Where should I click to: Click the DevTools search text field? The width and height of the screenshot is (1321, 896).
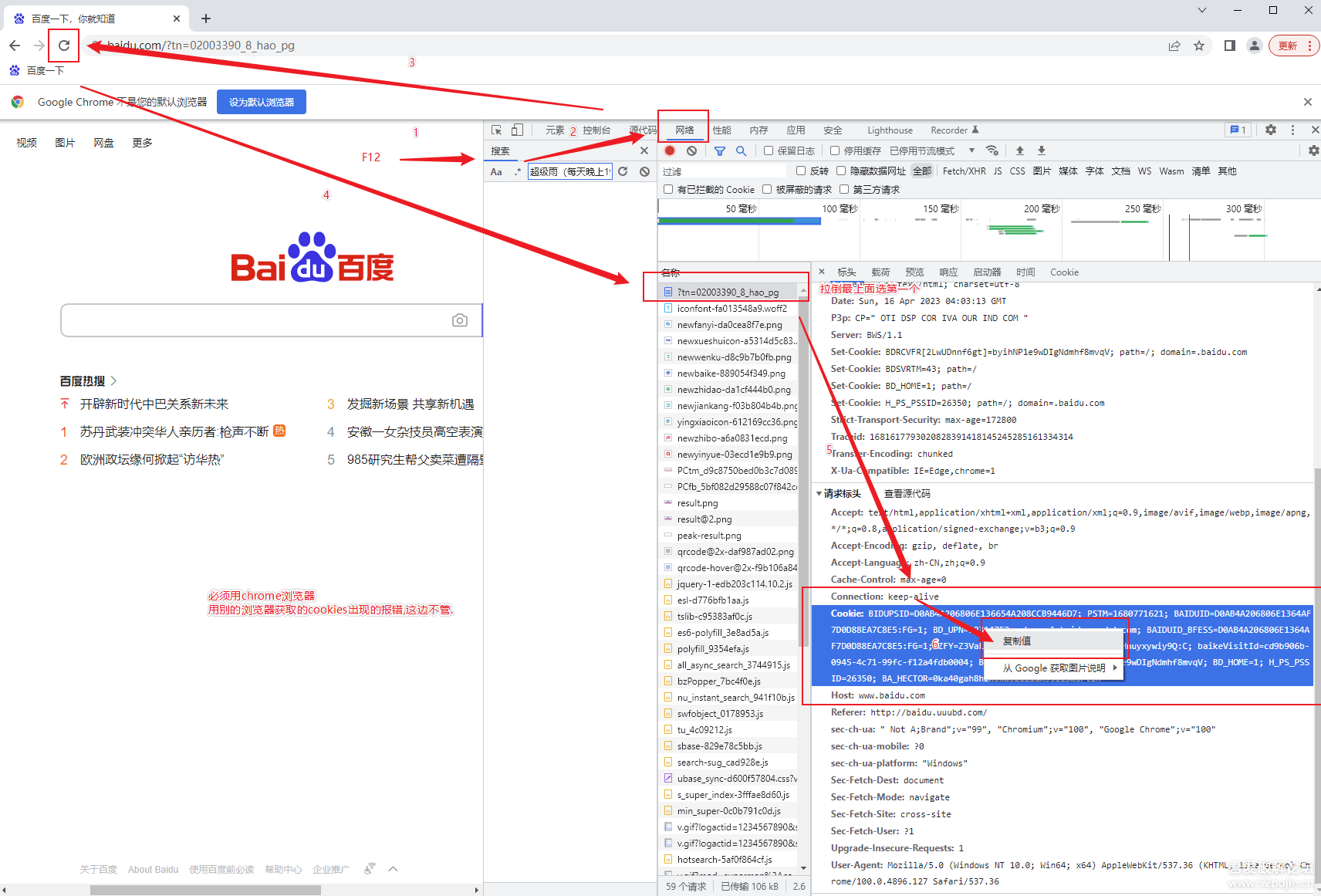pos(569,171)
